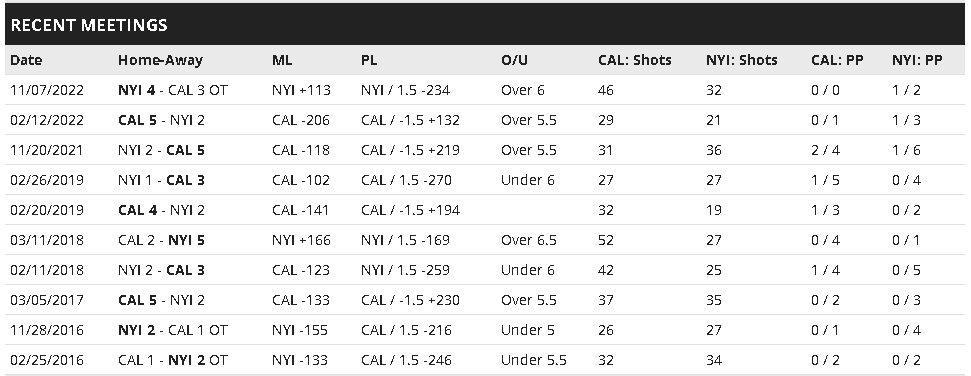Open the NYI 2 - CAL 1 OT matchup
Image resolution: width=971 pixels, height=376 pixels.
coord(173,330)
